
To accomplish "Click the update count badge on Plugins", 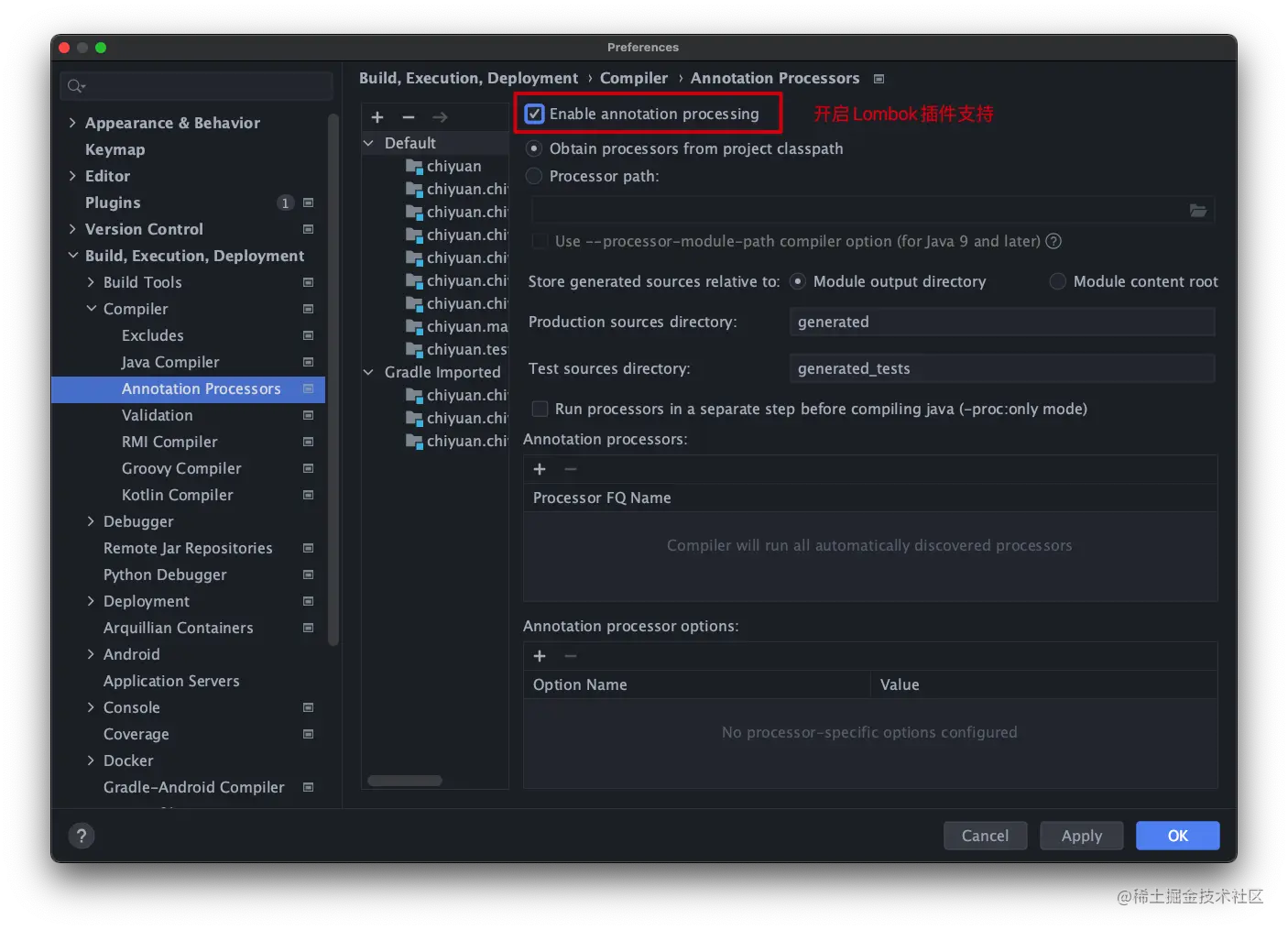I will coord(286,202).
